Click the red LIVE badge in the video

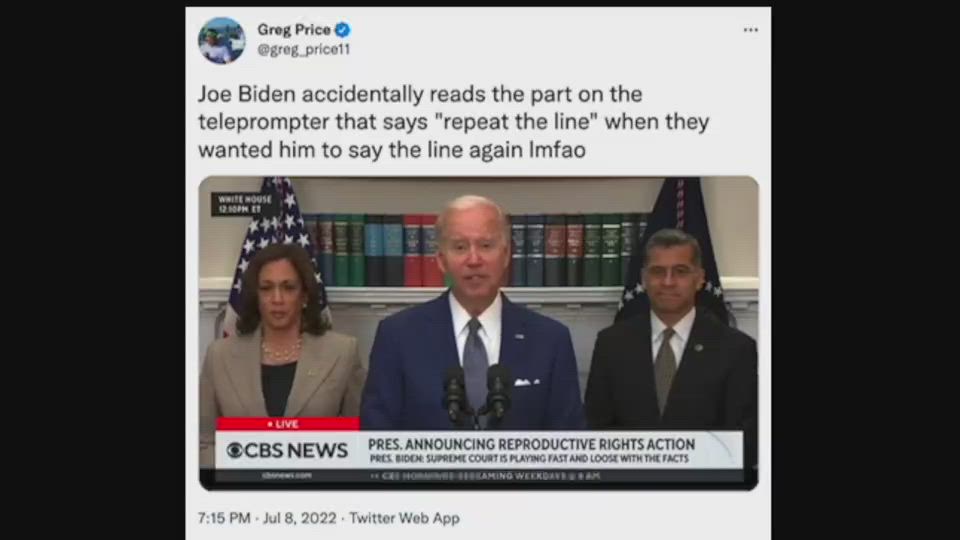[287, 424]
